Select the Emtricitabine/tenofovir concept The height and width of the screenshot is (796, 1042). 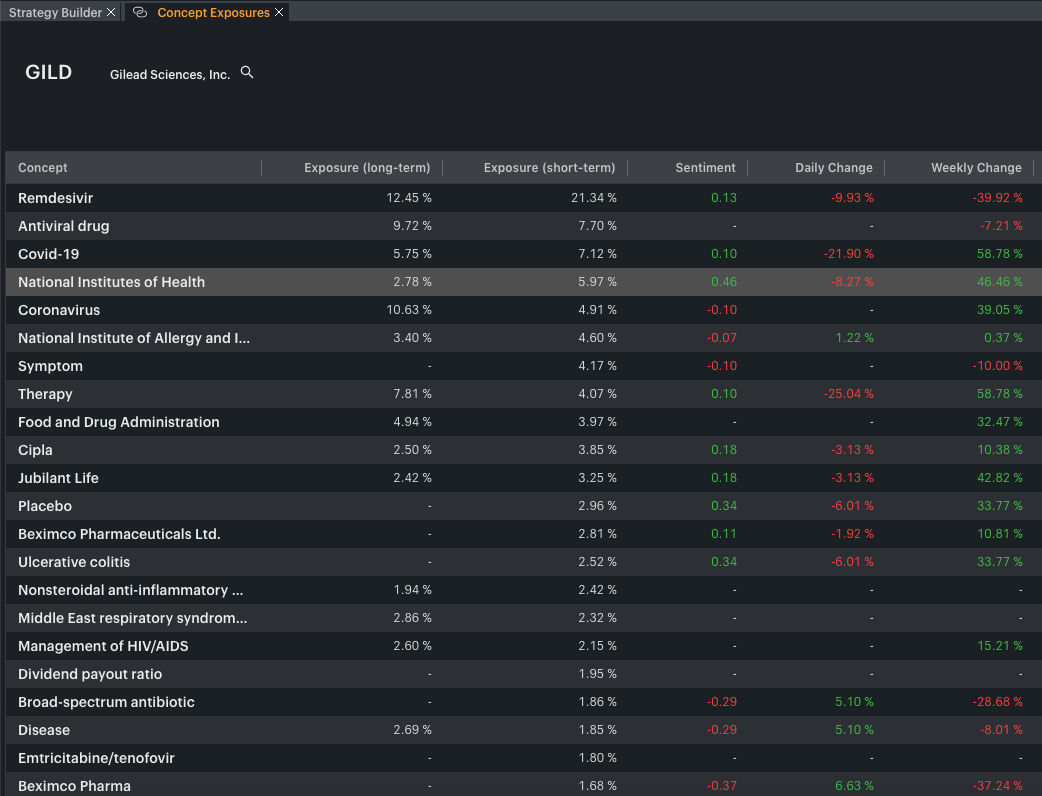tap(96, 758)
